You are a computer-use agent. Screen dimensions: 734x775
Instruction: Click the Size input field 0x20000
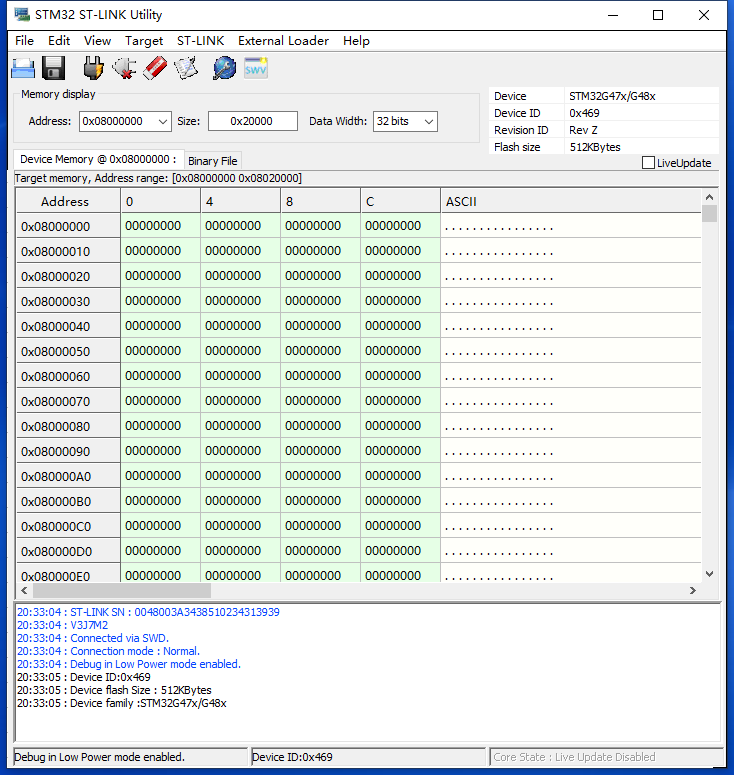click(253, 121)
